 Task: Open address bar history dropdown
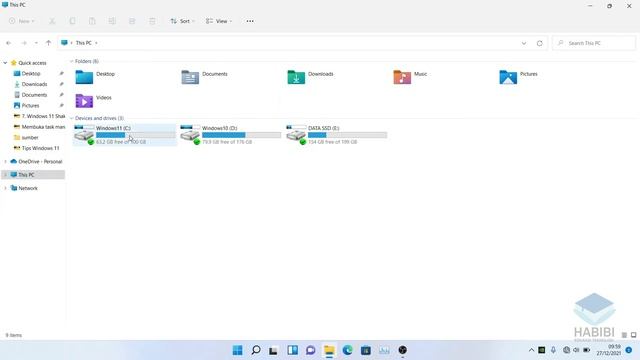[524, 43]
